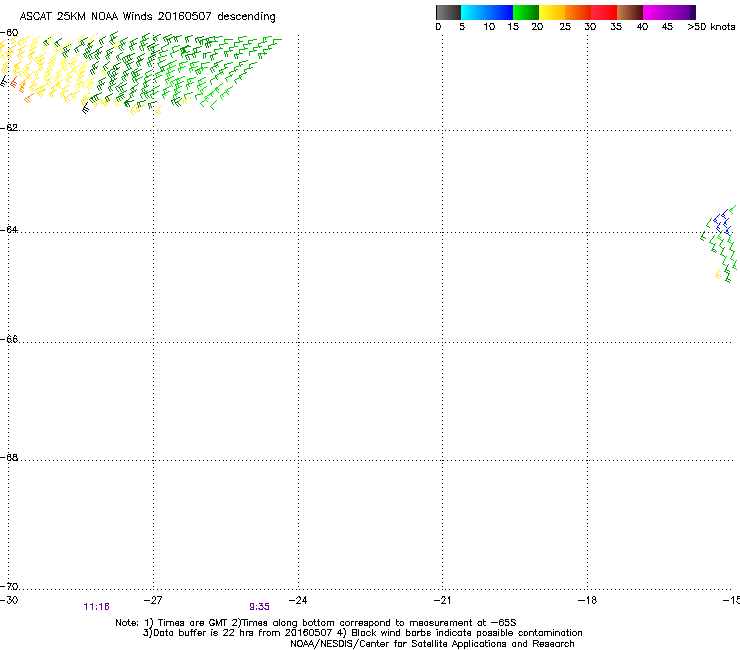The width and height of the screenshot is (740, 650).
Task: Click the '-62' latitude label
Action: click(9, 127)
